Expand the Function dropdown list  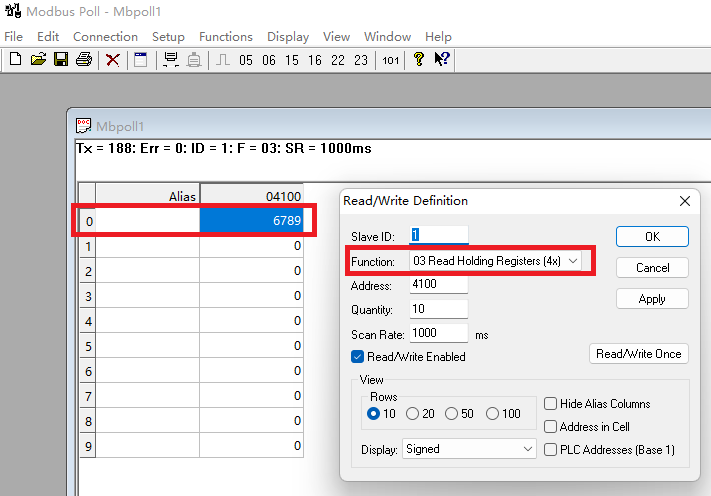pyautogui.click(x=573, y=261)
